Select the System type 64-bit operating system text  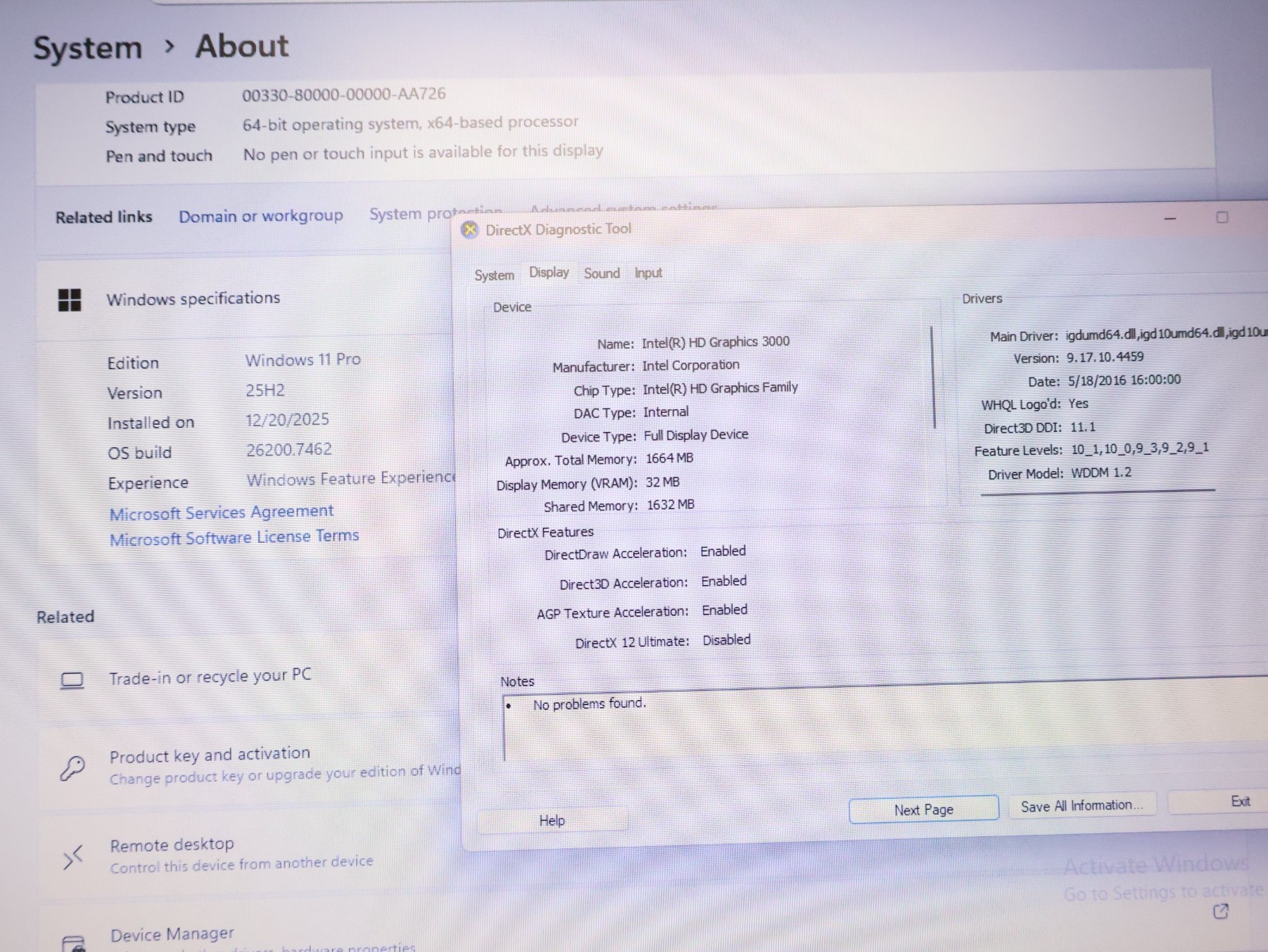(x=411, y=123)
